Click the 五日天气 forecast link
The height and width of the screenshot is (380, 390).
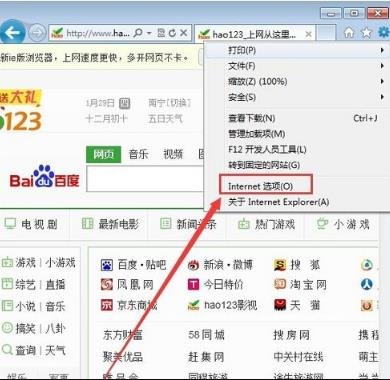[x=165, y=118]
